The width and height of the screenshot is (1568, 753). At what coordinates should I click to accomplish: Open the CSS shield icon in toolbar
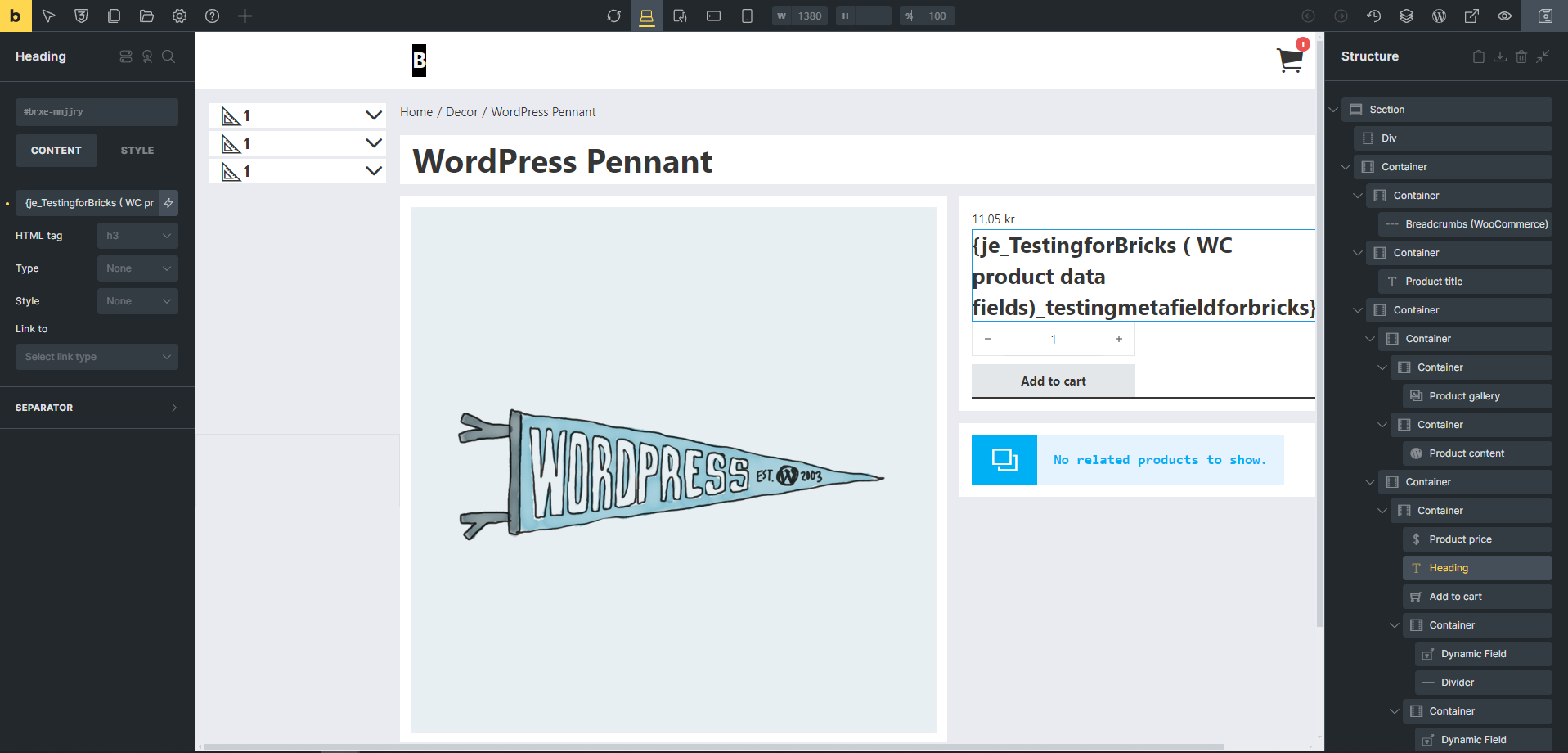pos(81,16)
